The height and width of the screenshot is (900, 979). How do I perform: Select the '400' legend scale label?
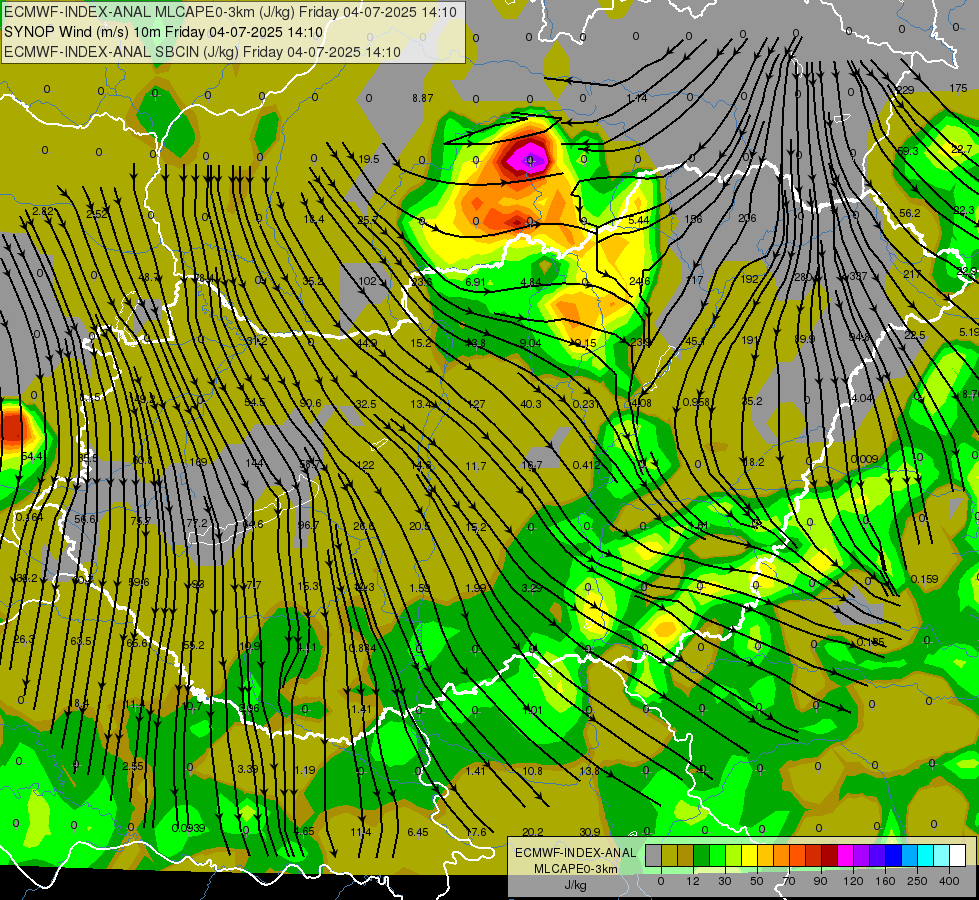[x=949, y=881]
